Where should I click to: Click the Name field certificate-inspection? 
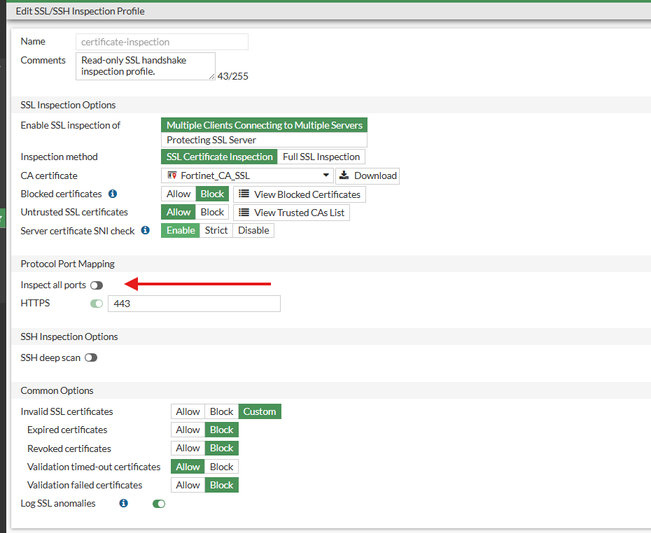point(162,42)
